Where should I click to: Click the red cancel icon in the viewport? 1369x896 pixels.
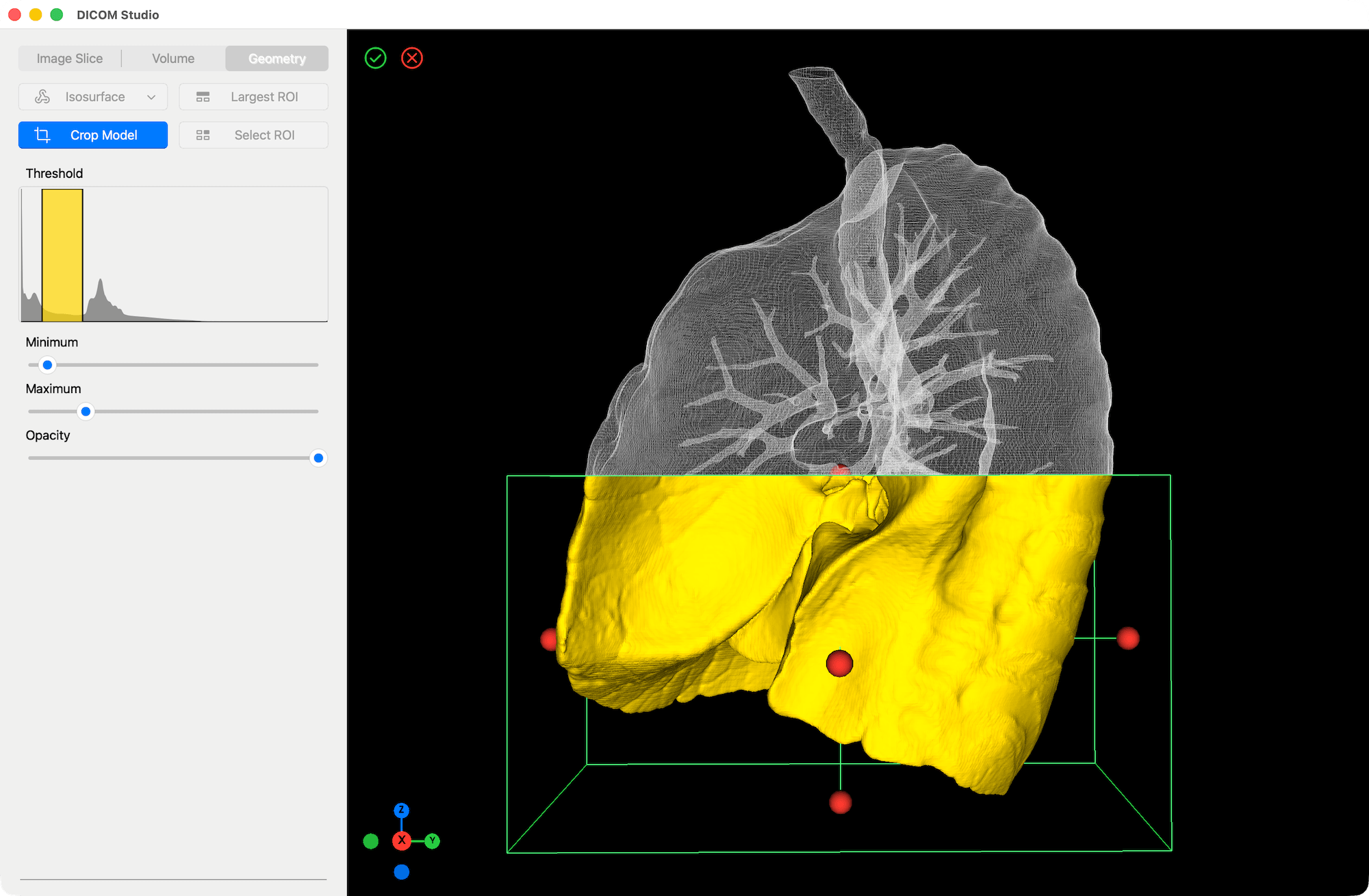[x=411, y=58]
